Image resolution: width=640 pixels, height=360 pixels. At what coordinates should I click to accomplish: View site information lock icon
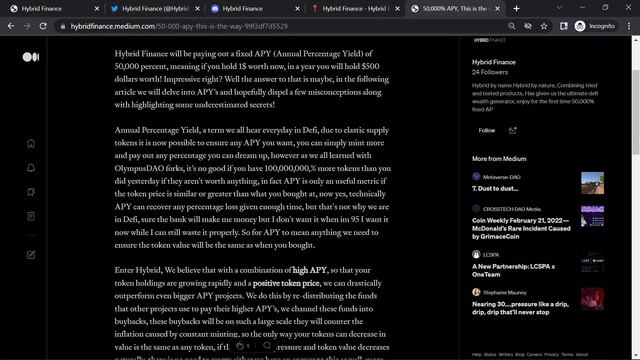tap(62, 26)
